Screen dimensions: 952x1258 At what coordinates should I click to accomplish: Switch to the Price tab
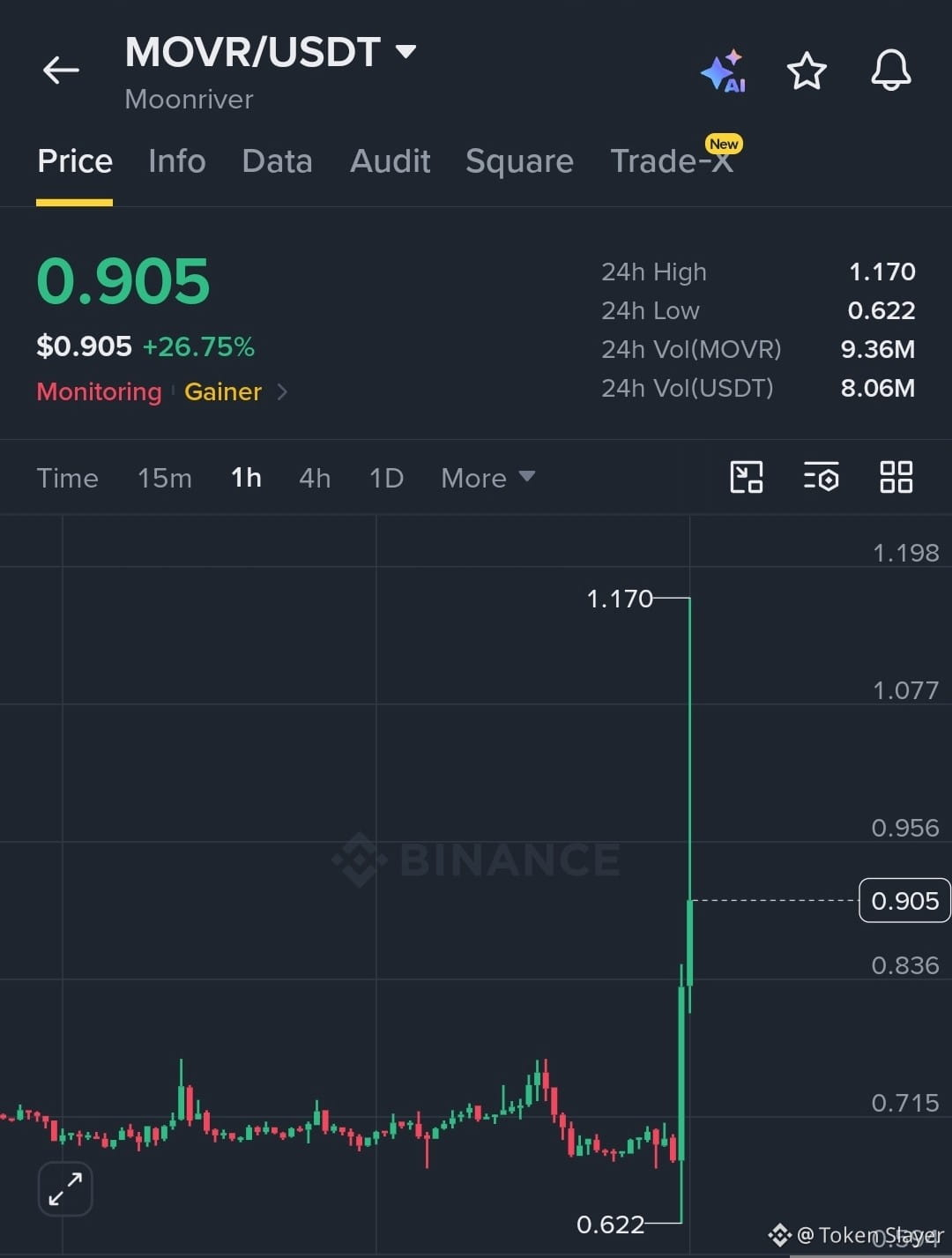(x=75, y=161)
